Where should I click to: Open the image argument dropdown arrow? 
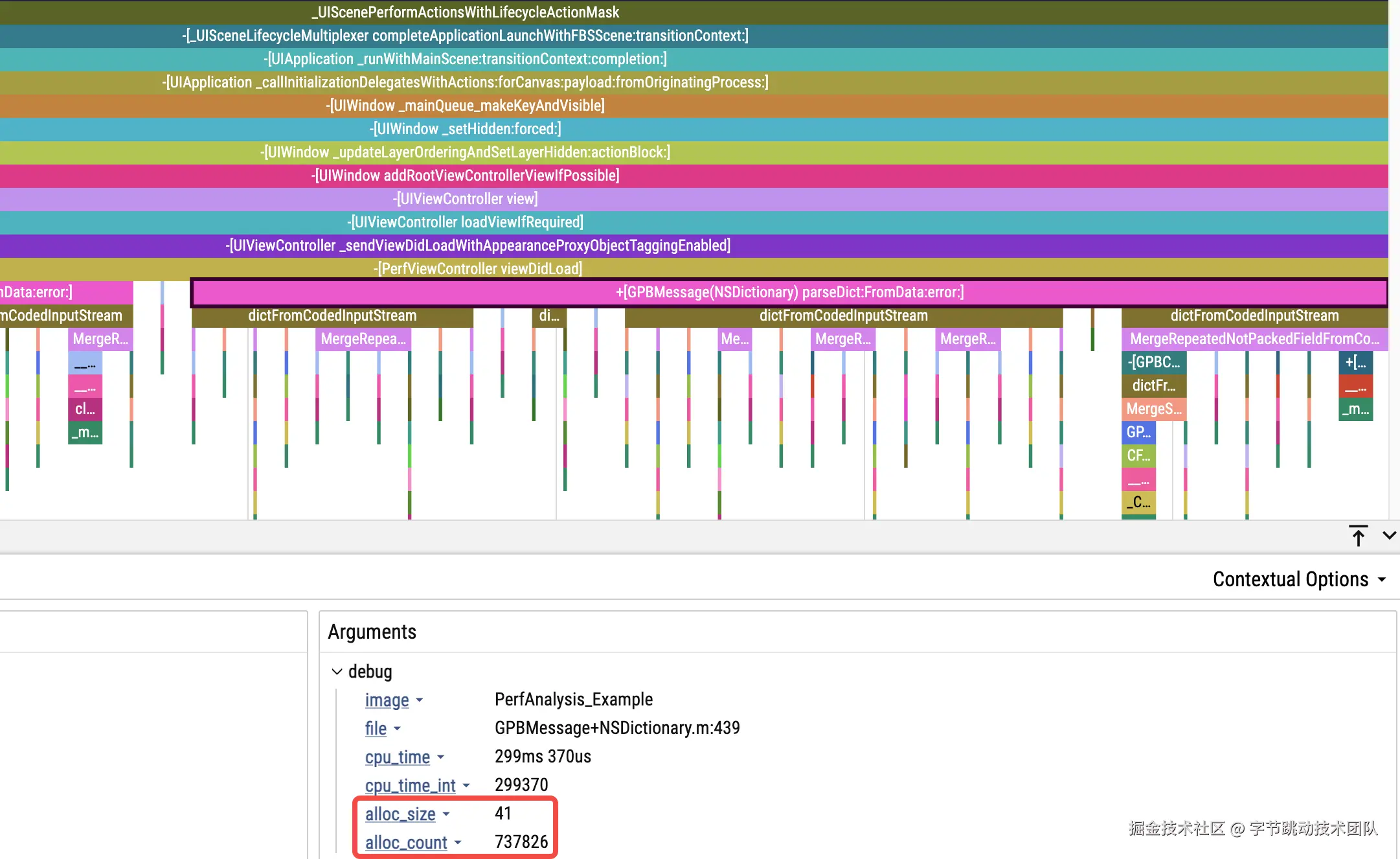420,700
